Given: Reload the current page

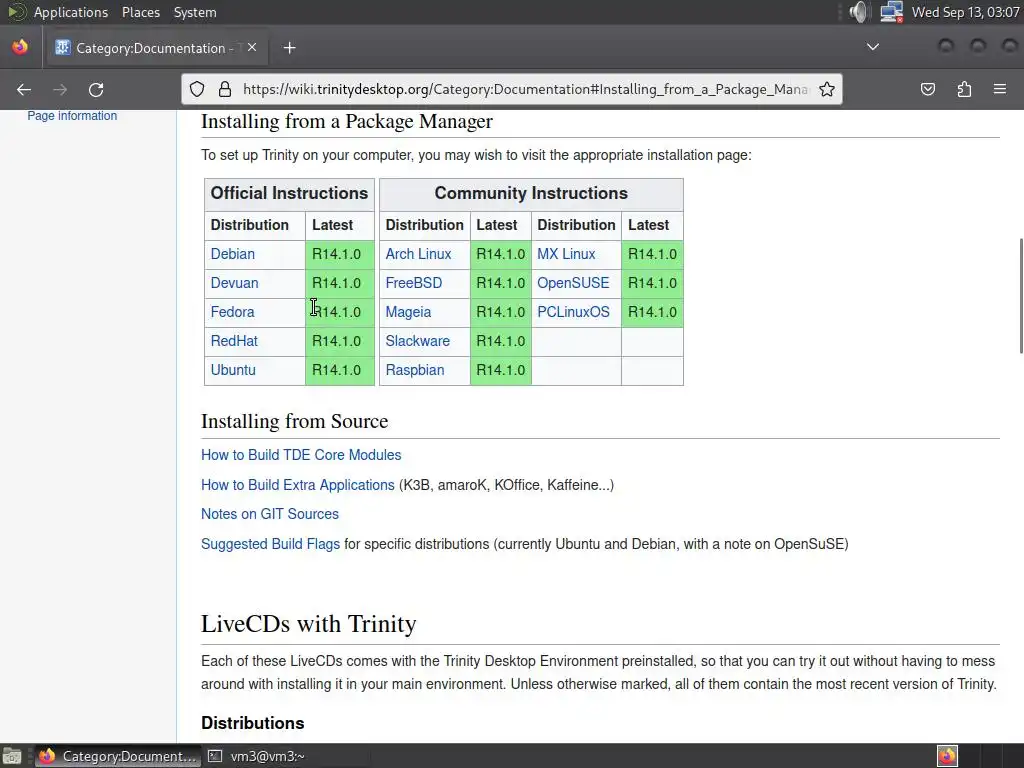Looking at the screenshot, I should pyautogui.click(x=96, y=89).
